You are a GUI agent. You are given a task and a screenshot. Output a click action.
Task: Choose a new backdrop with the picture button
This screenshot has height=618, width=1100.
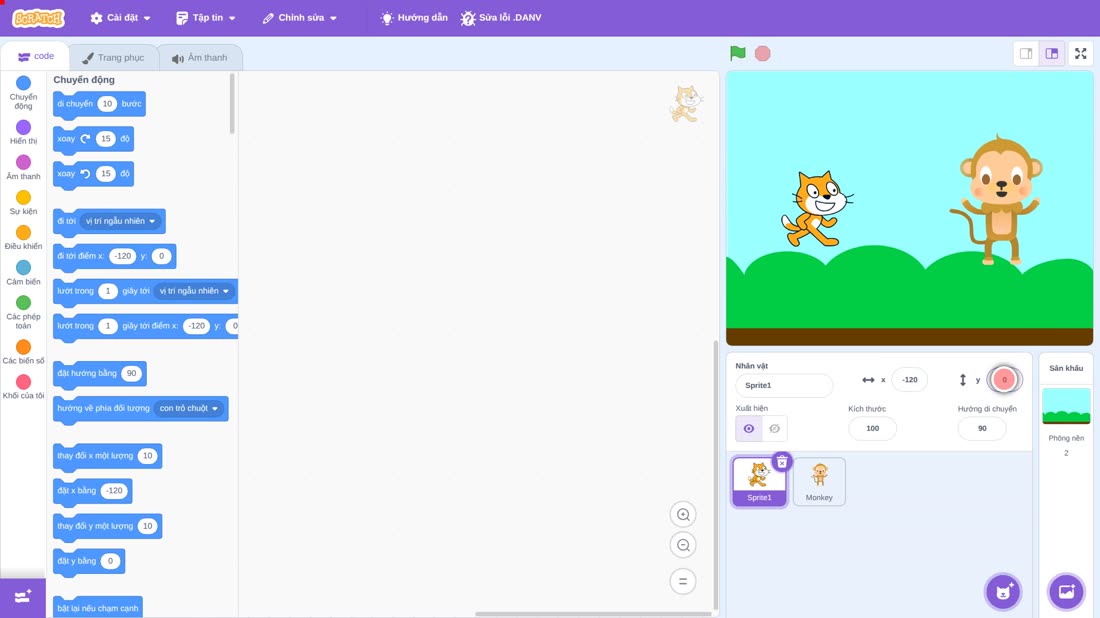click(x=1066, y=591)
